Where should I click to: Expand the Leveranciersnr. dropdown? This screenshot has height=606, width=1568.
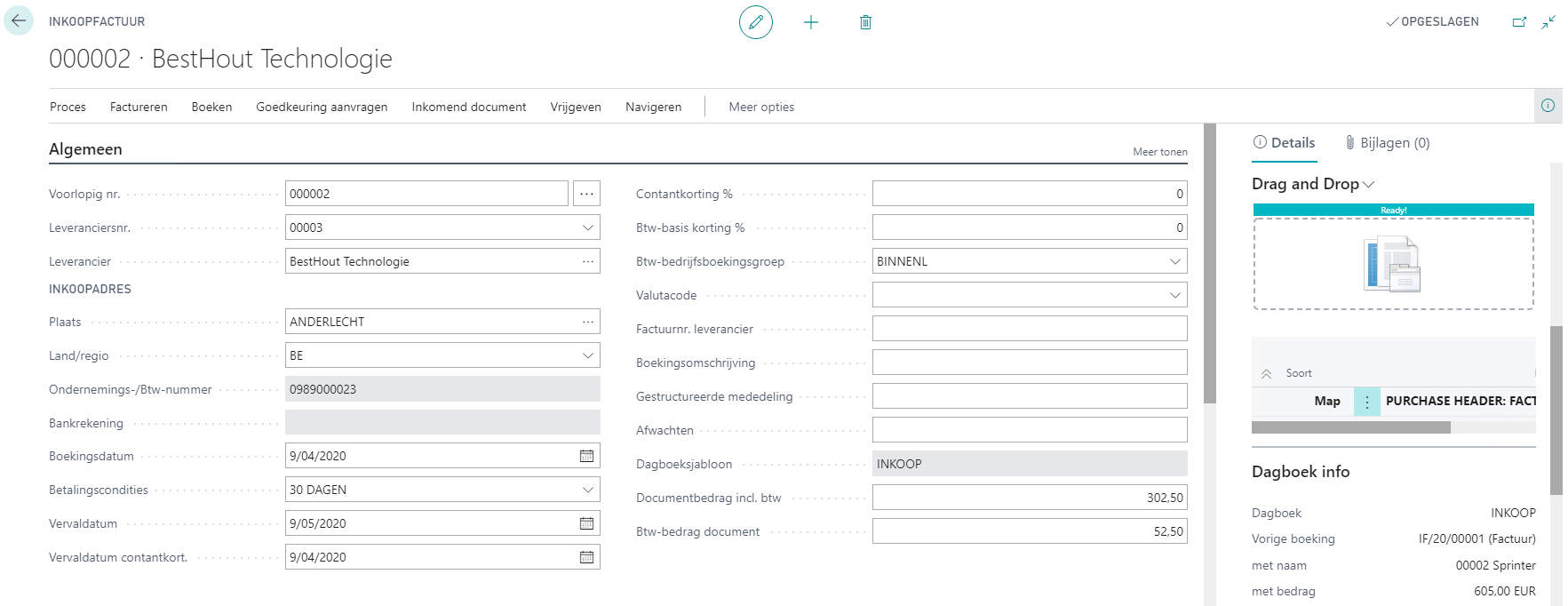587,227
